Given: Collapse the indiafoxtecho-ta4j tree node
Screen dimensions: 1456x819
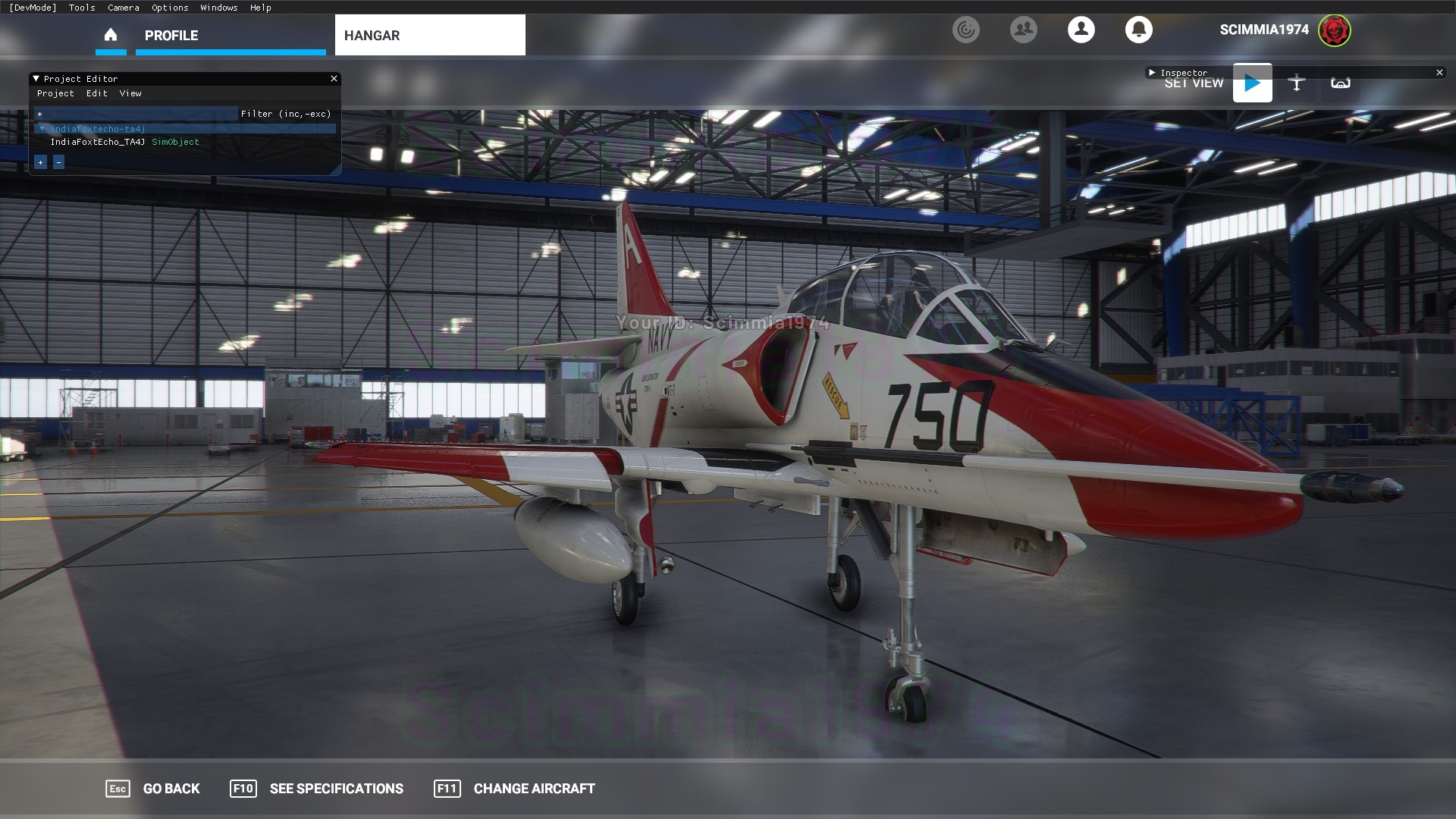Looking at the screenshot, I should click(42, 129).
